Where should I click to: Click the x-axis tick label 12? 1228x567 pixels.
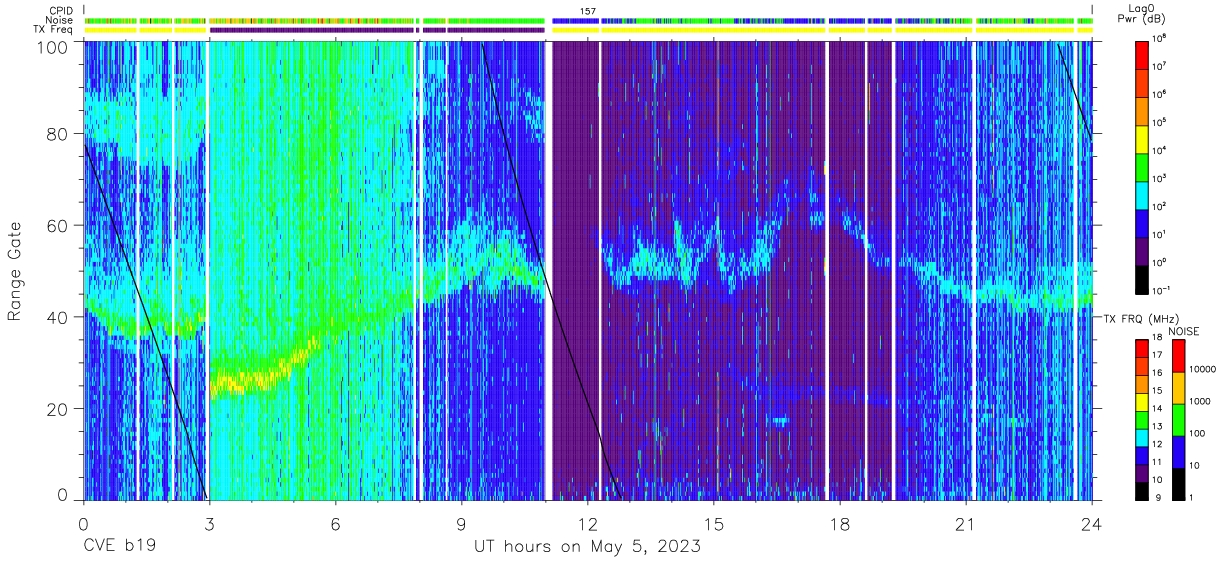coord(587,523)
